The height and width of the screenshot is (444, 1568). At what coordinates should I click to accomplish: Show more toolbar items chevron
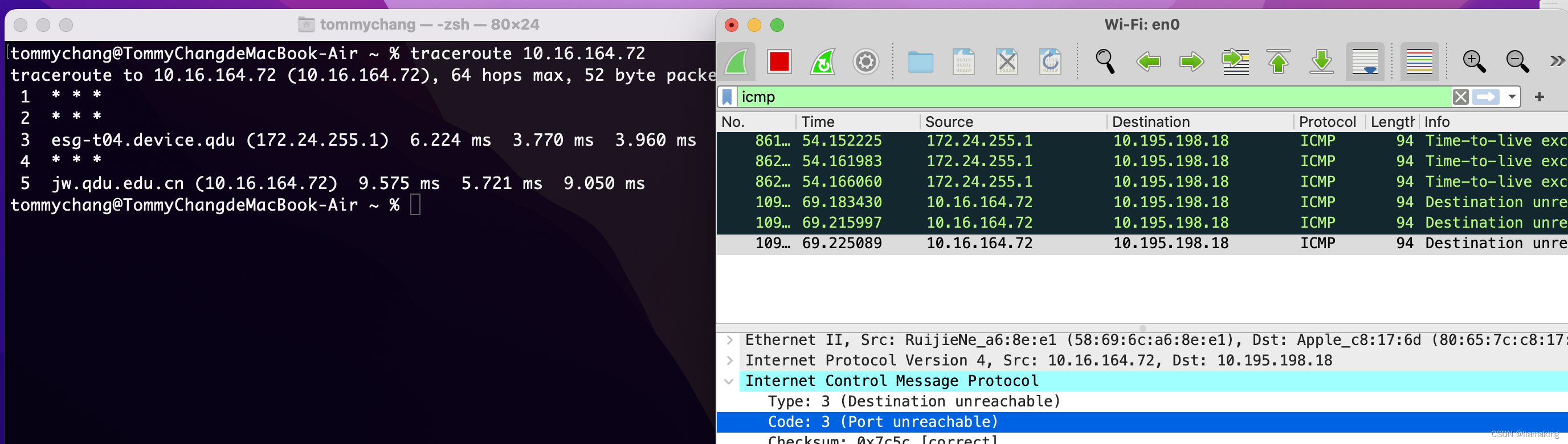click(1557, 61)
